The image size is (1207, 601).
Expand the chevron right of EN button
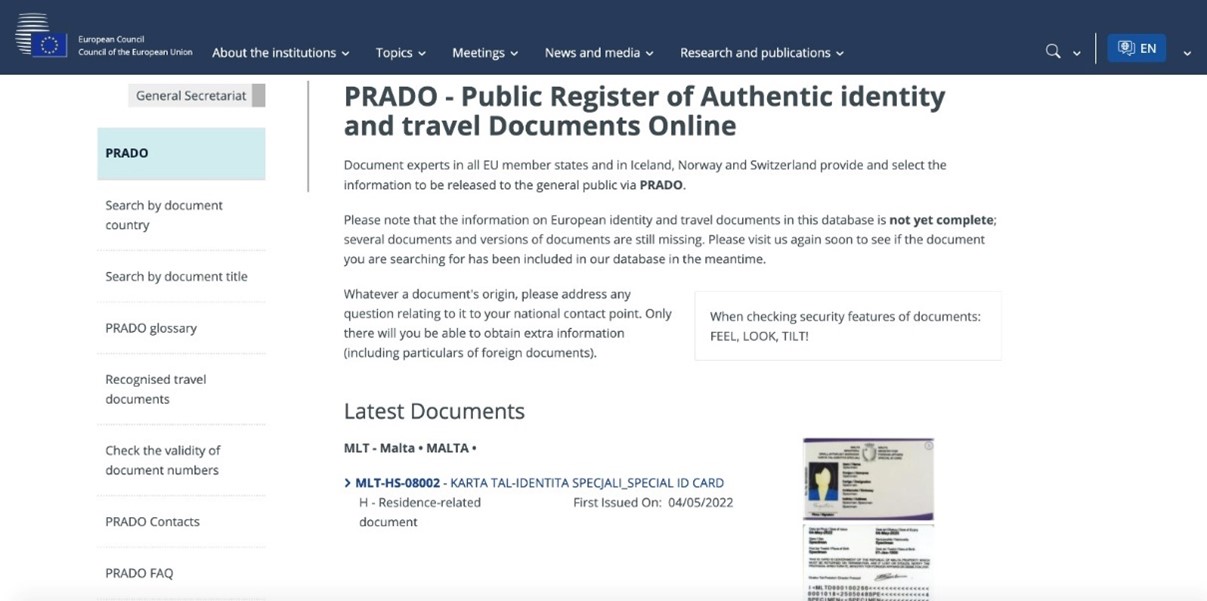[x=1187, y=53]
